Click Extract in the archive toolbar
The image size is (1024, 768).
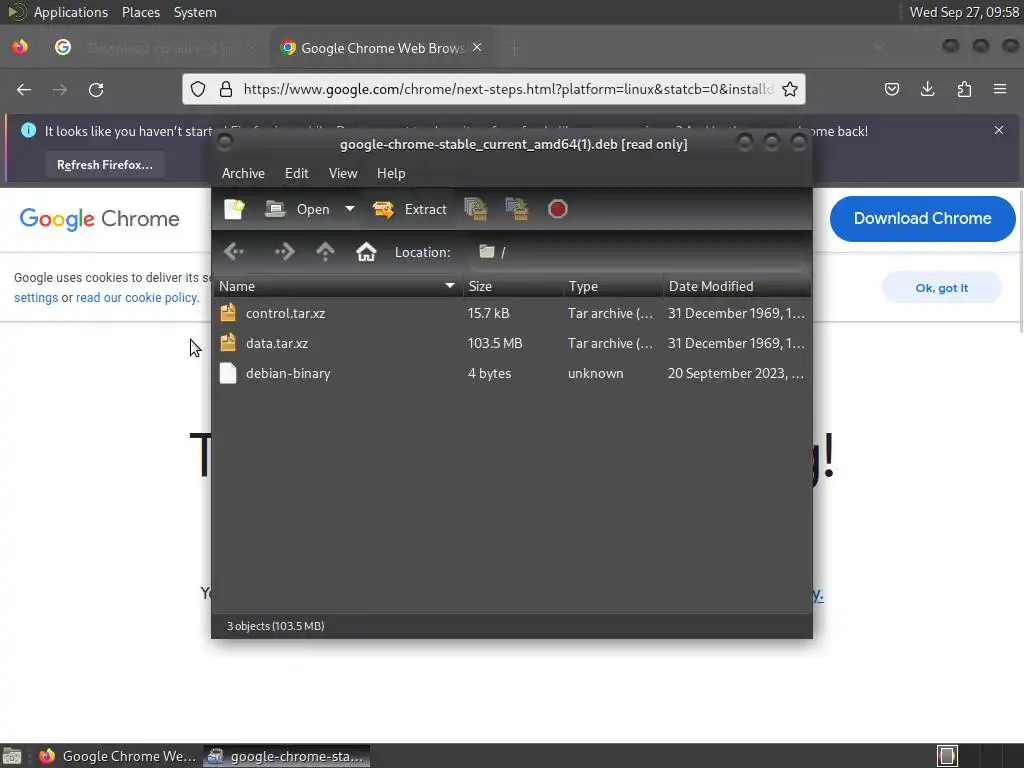coord(409,209)
